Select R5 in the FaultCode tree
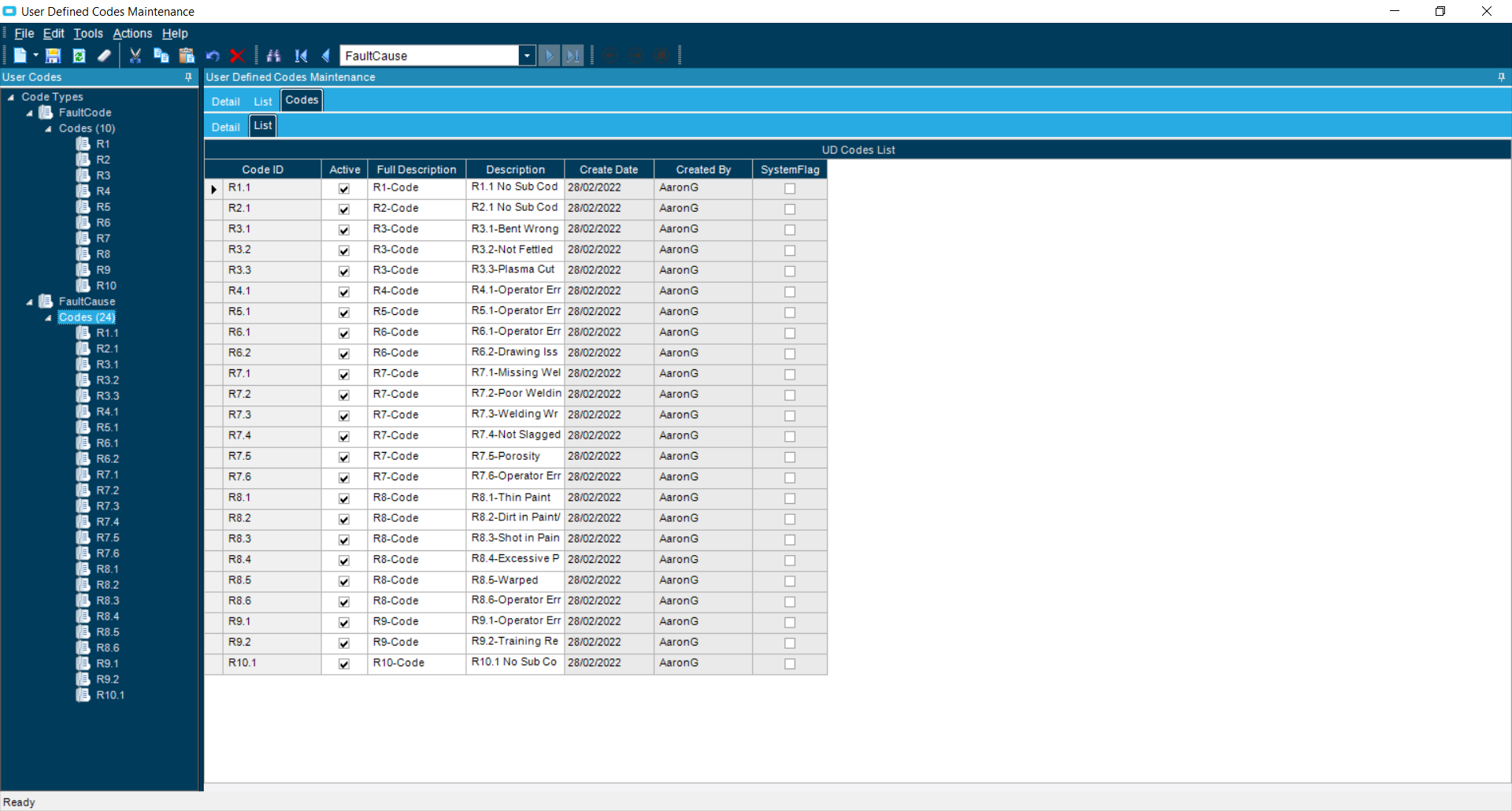Image resolution: width=1512 pixels, height=811 pixels. pyautogui.click(x=103, y=207)
